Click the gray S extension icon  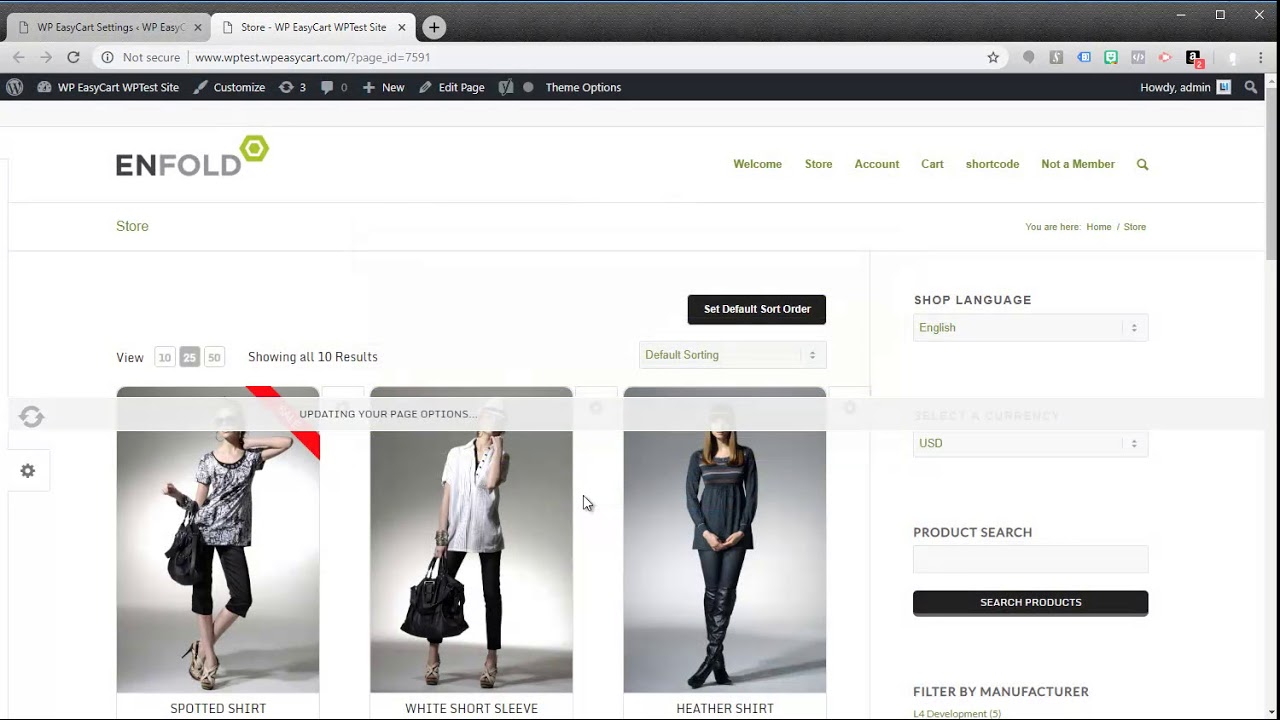(1056, 57)
